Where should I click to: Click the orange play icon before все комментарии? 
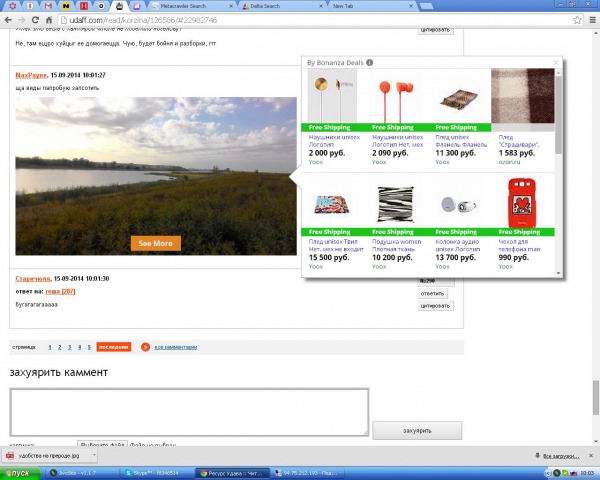(x=145, y=347)
